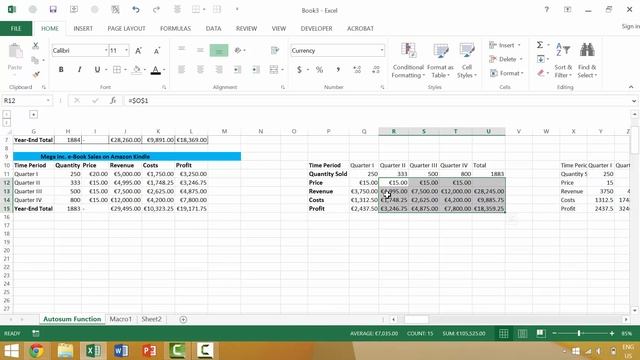Toggle Bold formatting
640x360 pixels.
[61, 70]
